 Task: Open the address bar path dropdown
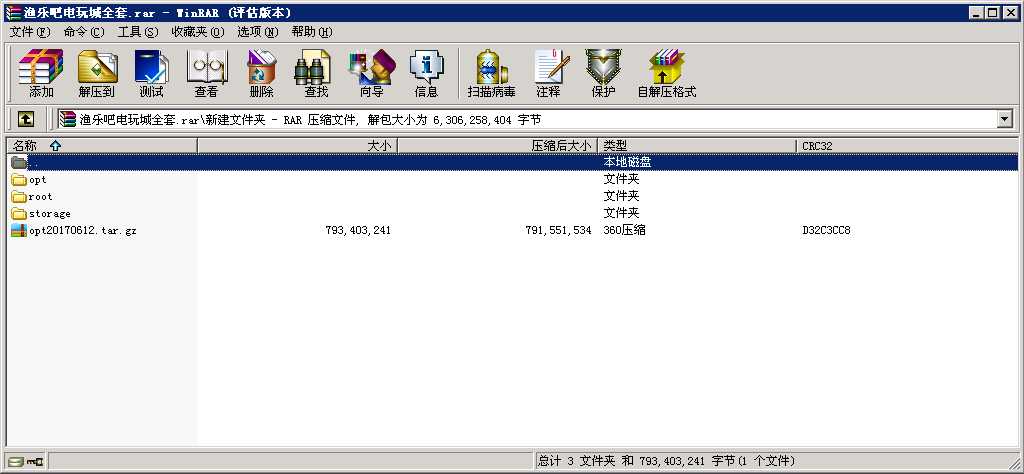click(x=1004, y=119)
